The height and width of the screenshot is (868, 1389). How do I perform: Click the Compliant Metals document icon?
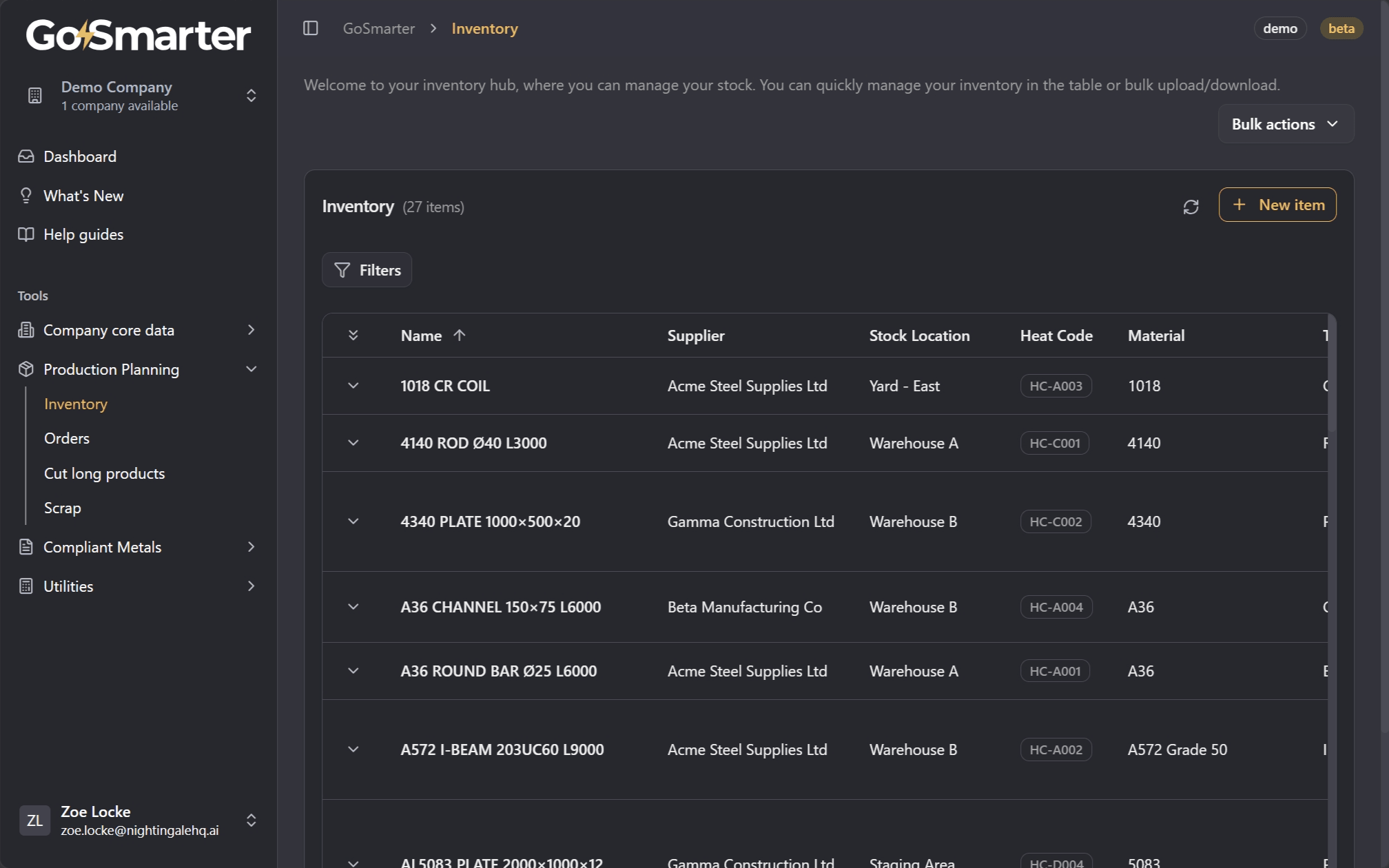pyautogui.click(x=26, y=547)
